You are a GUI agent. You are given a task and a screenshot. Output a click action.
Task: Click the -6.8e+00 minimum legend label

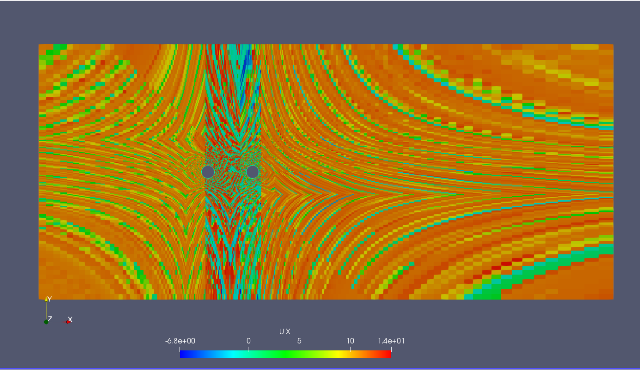[180, 341]
